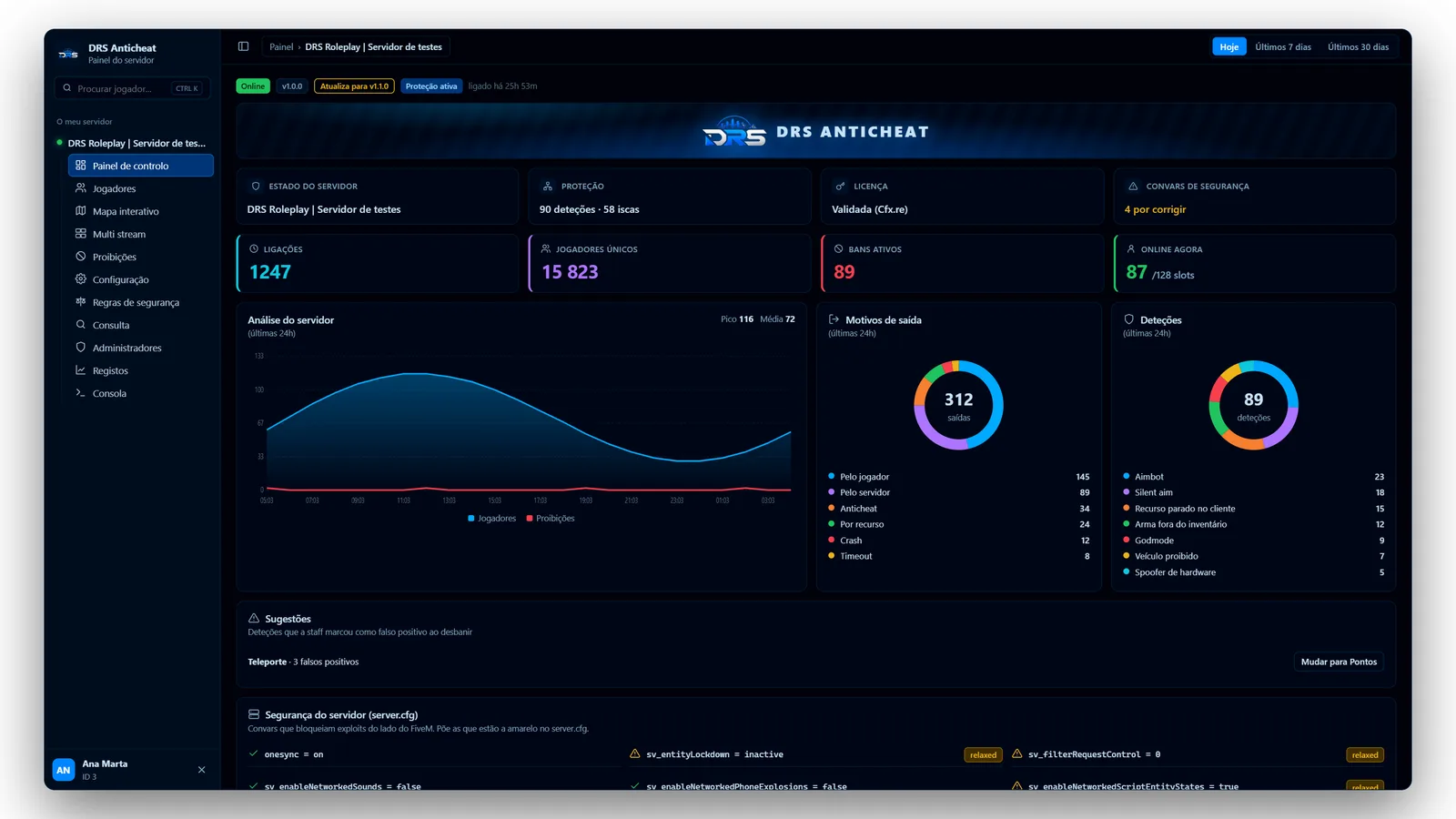Screen dimensions: 1456x819
Task: Select Painel de controlo
Action: (141, 166)
